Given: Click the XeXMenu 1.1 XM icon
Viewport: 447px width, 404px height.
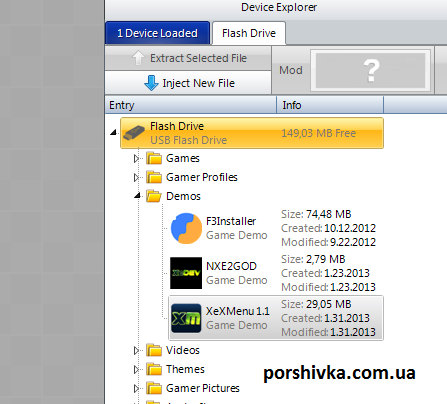Looking at the screenshot, I should coord(186,318).
